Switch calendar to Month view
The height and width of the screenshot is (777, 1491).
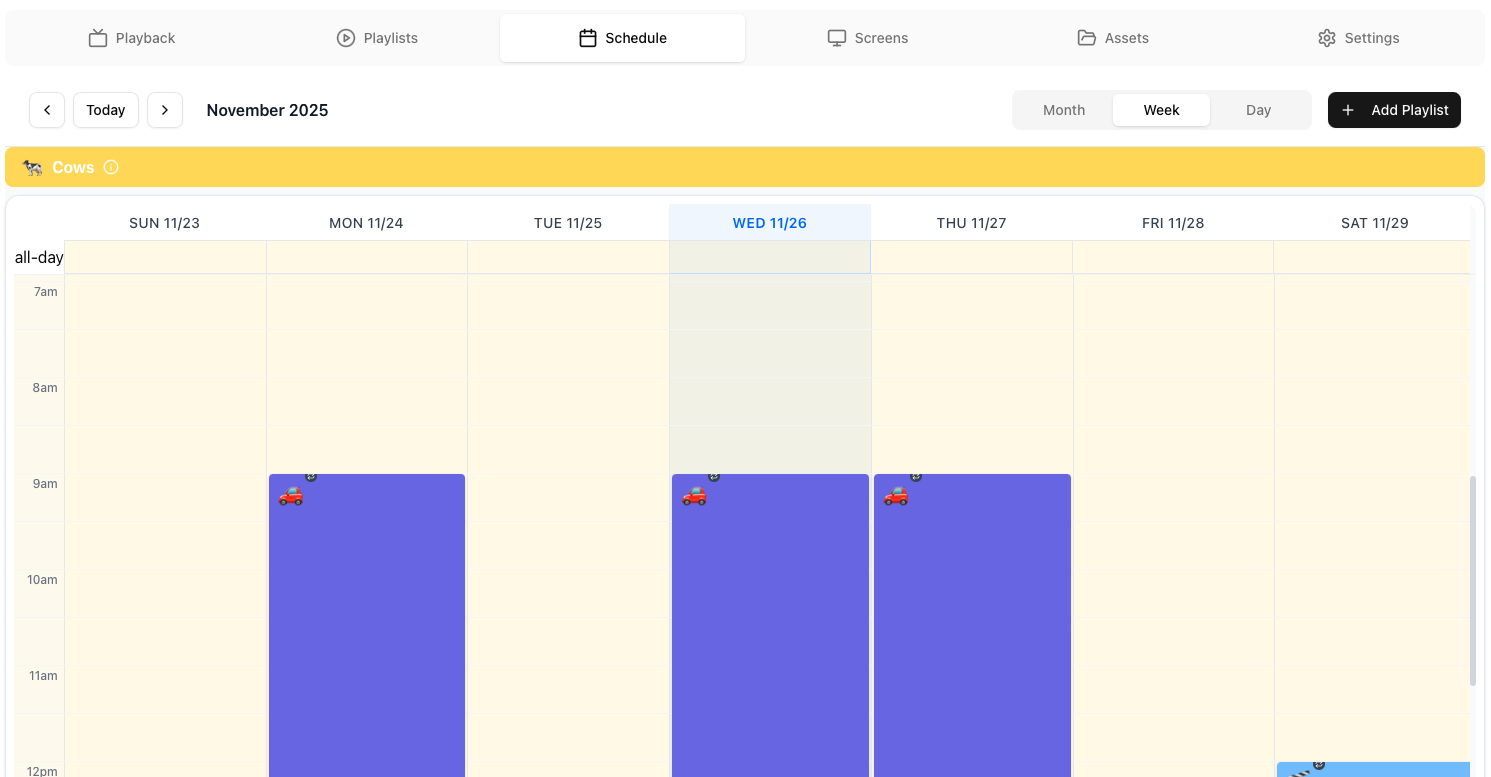click(x=1063, y=110)
